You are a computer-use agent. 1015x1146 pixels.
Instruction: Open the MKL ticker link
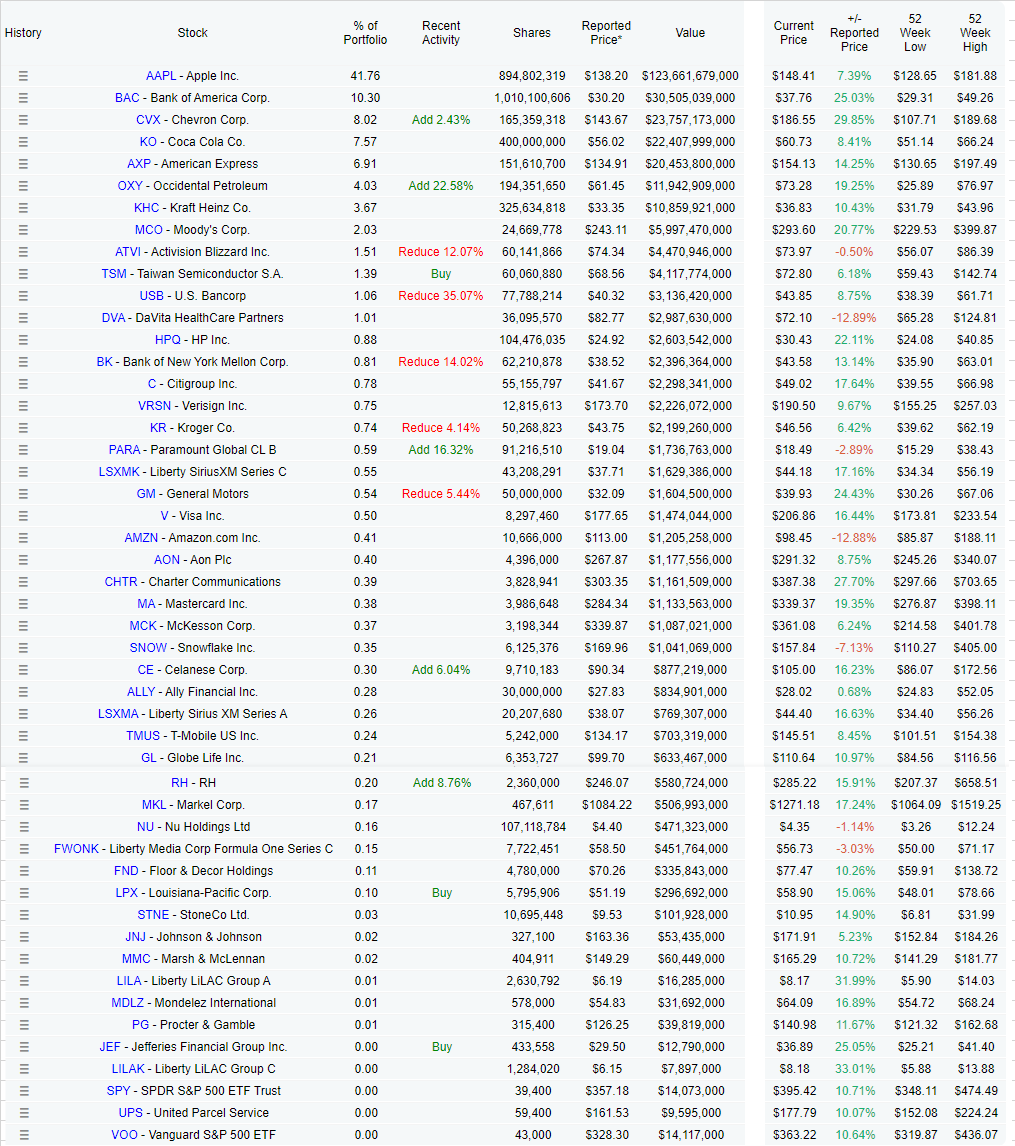pos(154,805)
